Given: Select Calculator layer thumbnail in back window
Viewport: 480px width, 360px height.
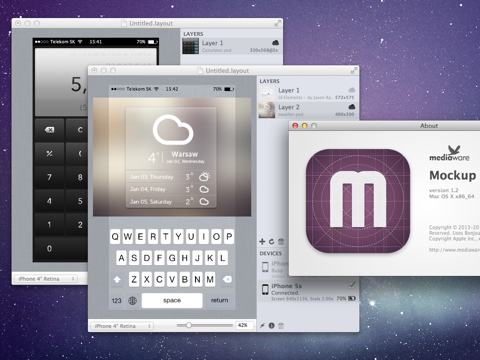Looking at the screenshot, I should [x=191, y=46].
